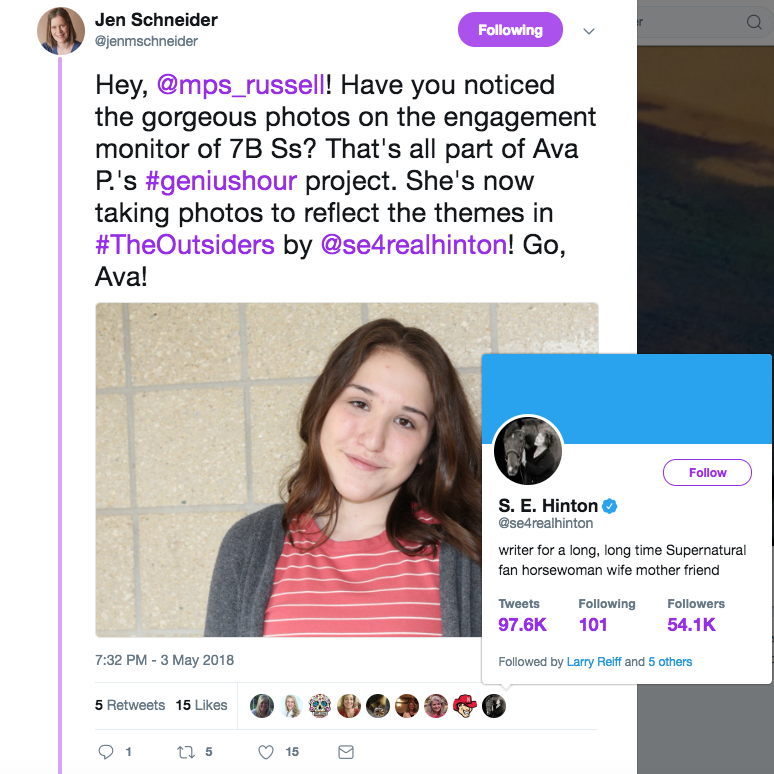
Task: Click S. E. Hinton's horse profile picture
Action: pyautogui.click(x=529, y=451)
